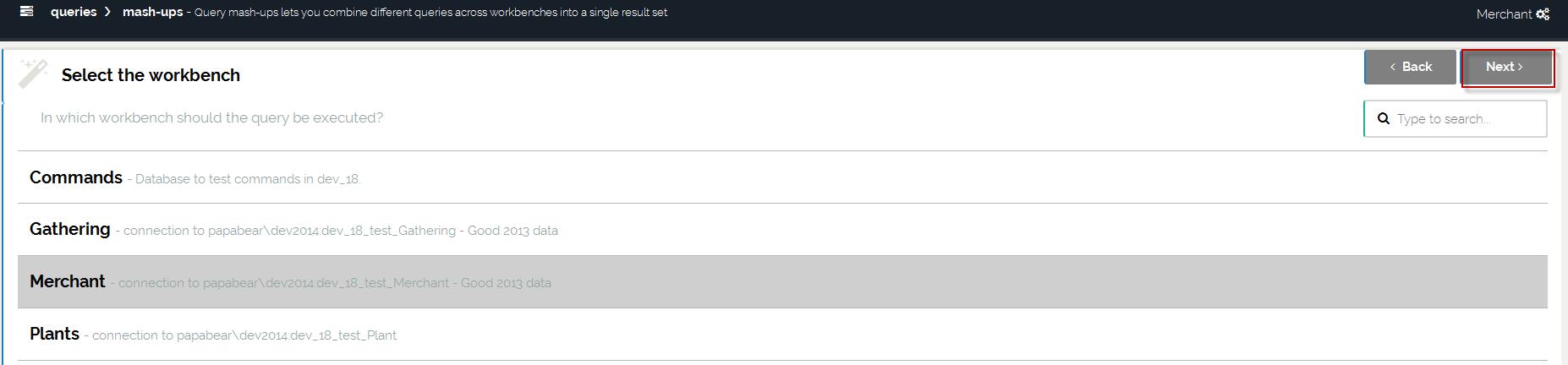Click the Gathering connection description text
Screen dimensions: 1568x365
(340, 231)
